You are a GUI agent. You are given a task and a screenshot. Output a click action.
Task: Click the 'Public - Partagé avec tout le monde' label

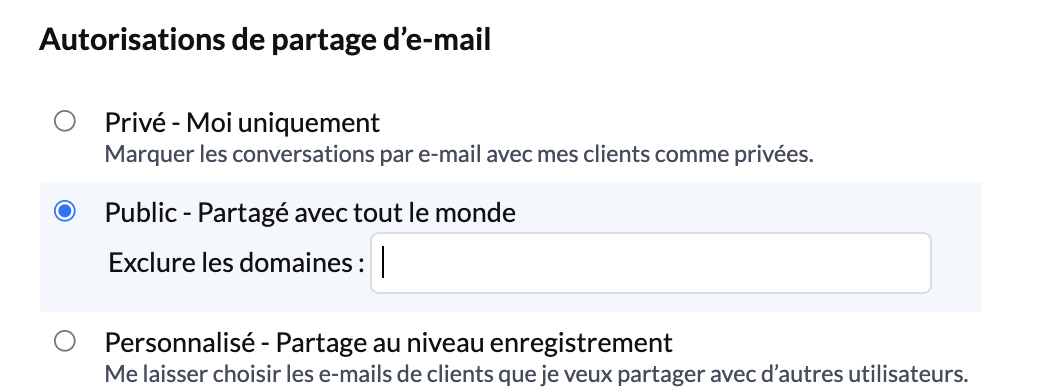click(x=310, y=213)
